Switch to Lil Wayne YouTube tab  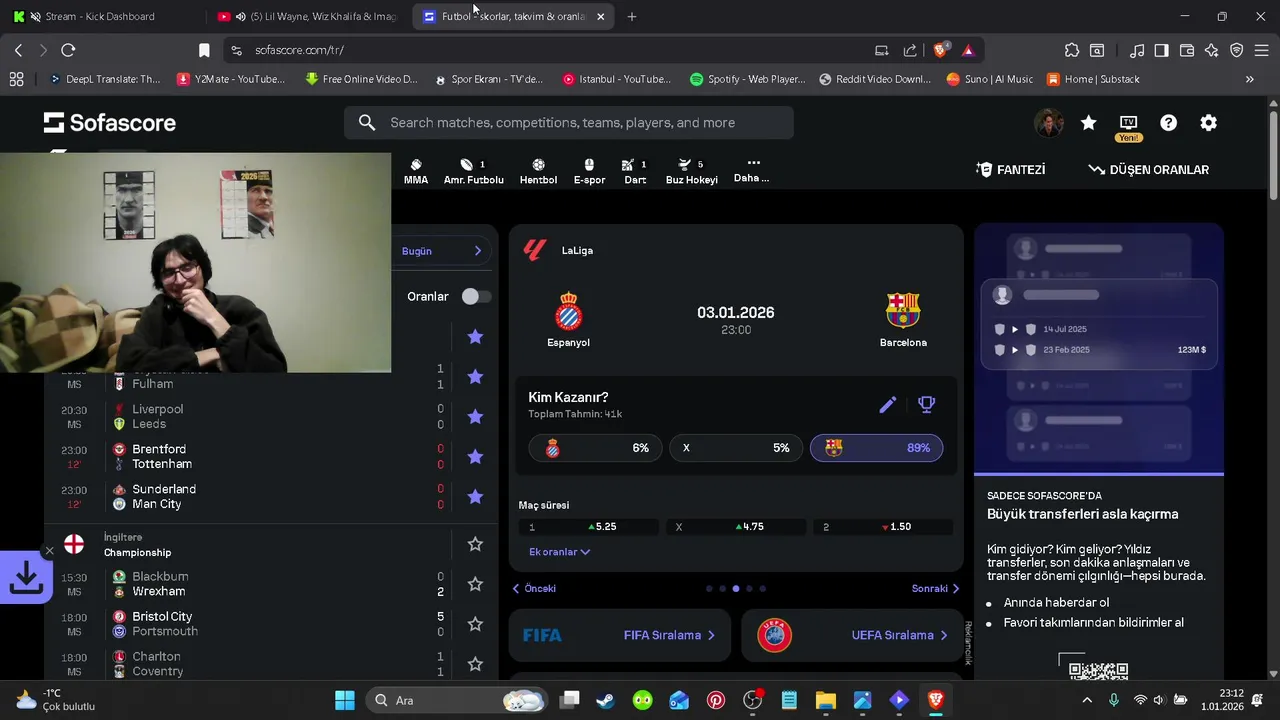[x=310, y=16]
